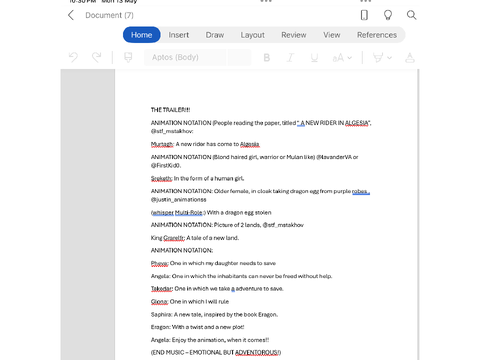Viewport: 480px width, 360px height.
Task: Click the word Murtagh
Action: [162, 144]
